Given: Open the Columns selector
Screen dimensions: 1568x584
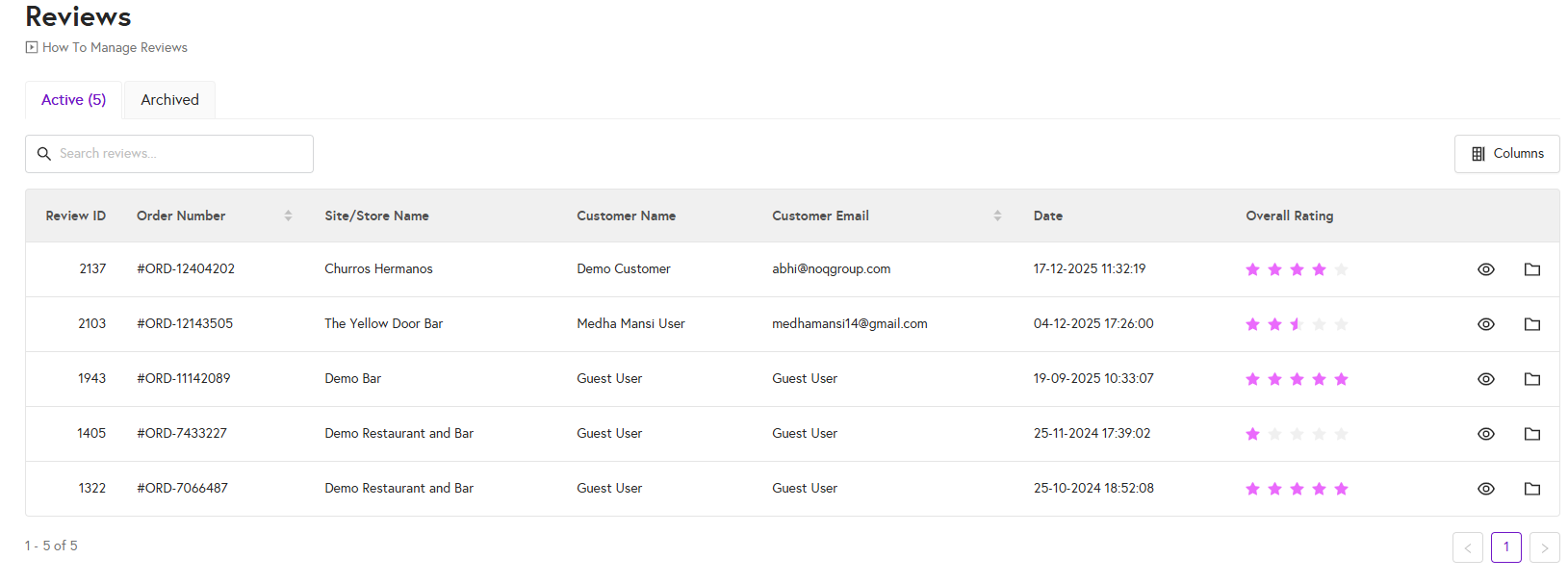Looking at the screenshot, I should pos(1506,154).
